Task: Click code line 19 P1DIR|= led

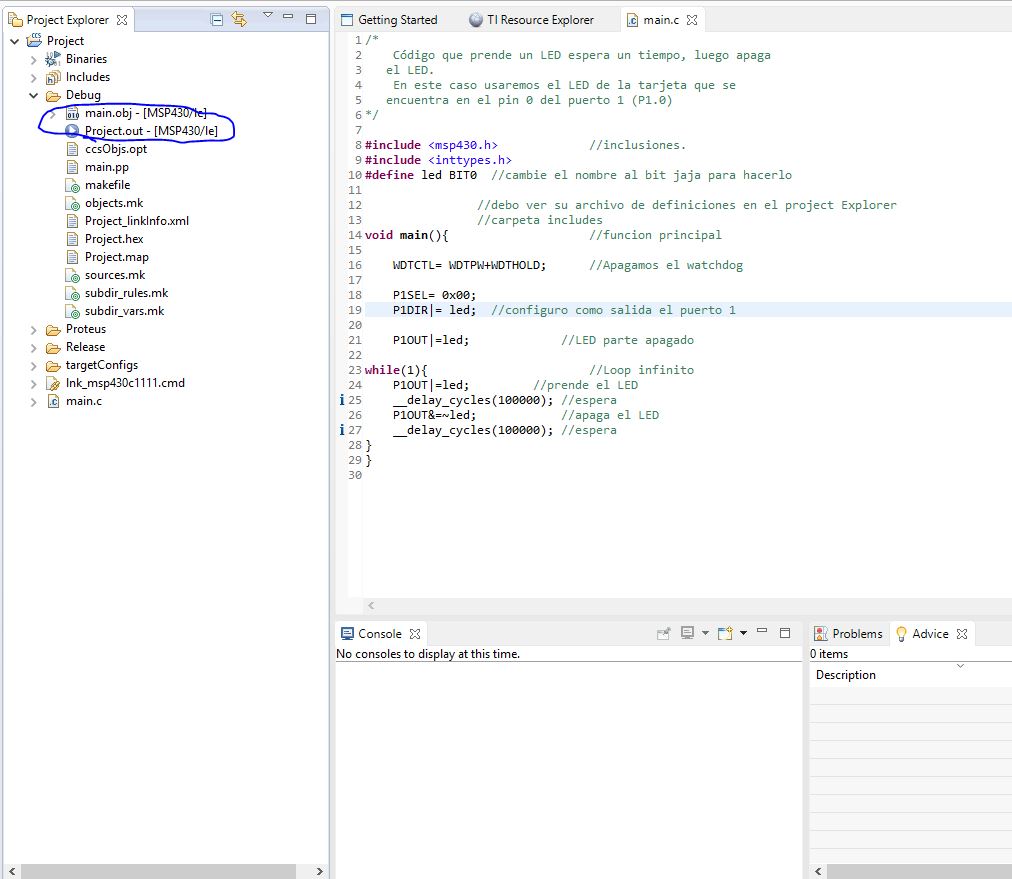Action: [x=434, y=310]
